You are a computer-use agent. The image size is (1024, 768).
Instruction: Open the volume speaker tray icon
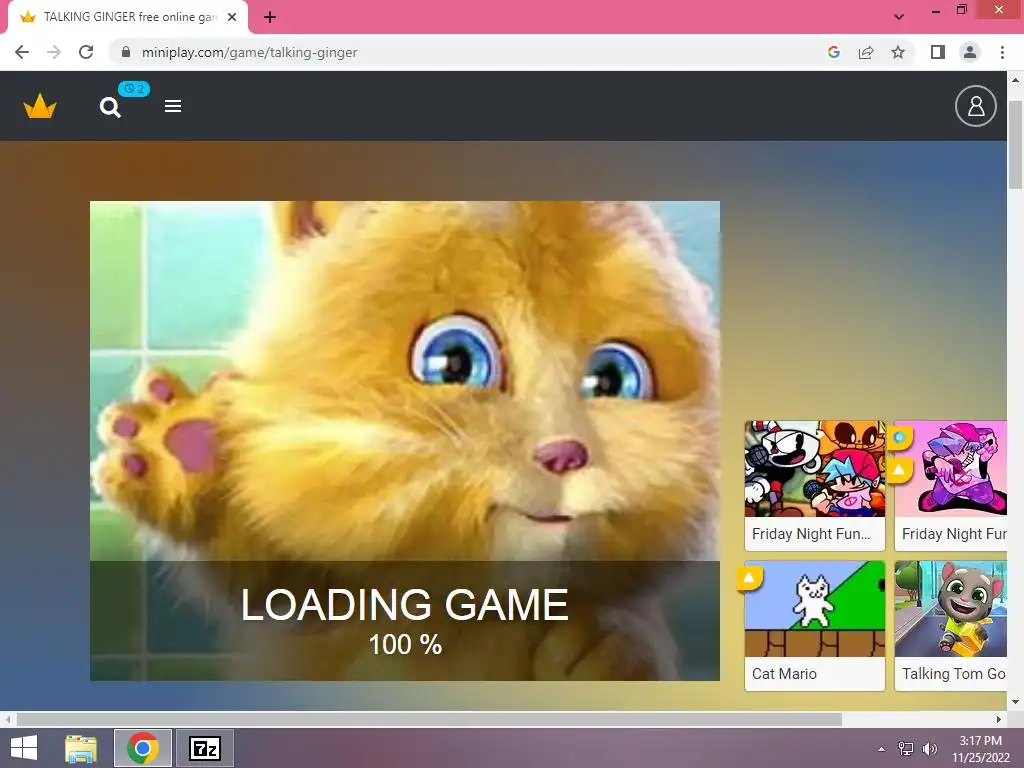tap(929, 749)
